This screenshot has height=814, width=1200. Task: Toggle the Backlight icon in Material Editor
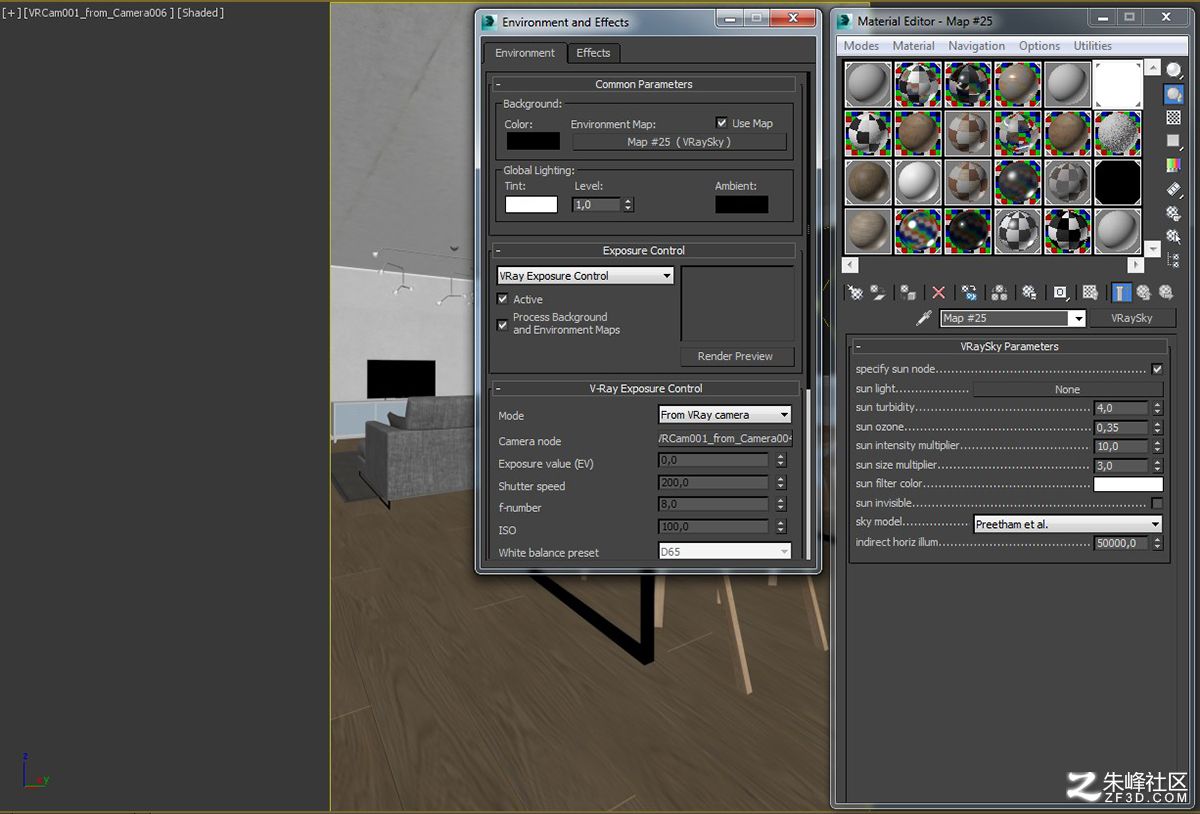pyautogui.click(x=1174, y=94)
